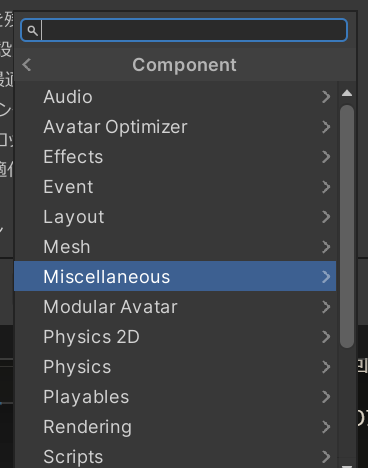Screen dimensions: 368x468
Task: Open the highlighted Miscellaneous category
Action: [175, 276]
